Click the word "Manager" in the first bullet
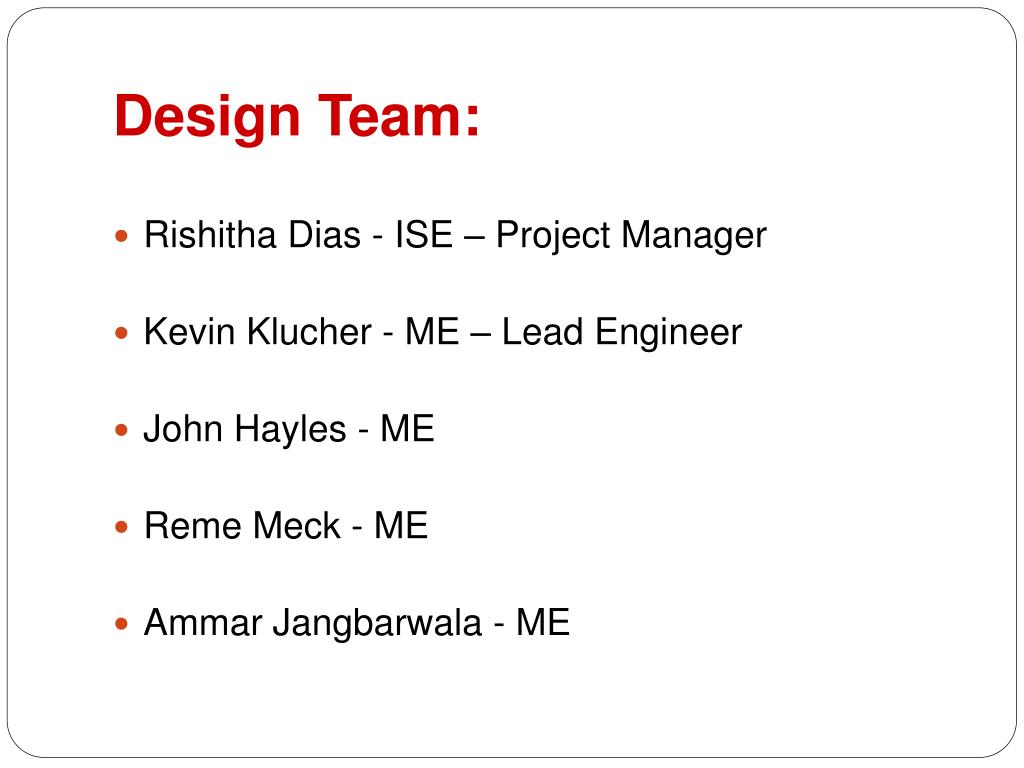The image size is (1024, 768). 694,236
